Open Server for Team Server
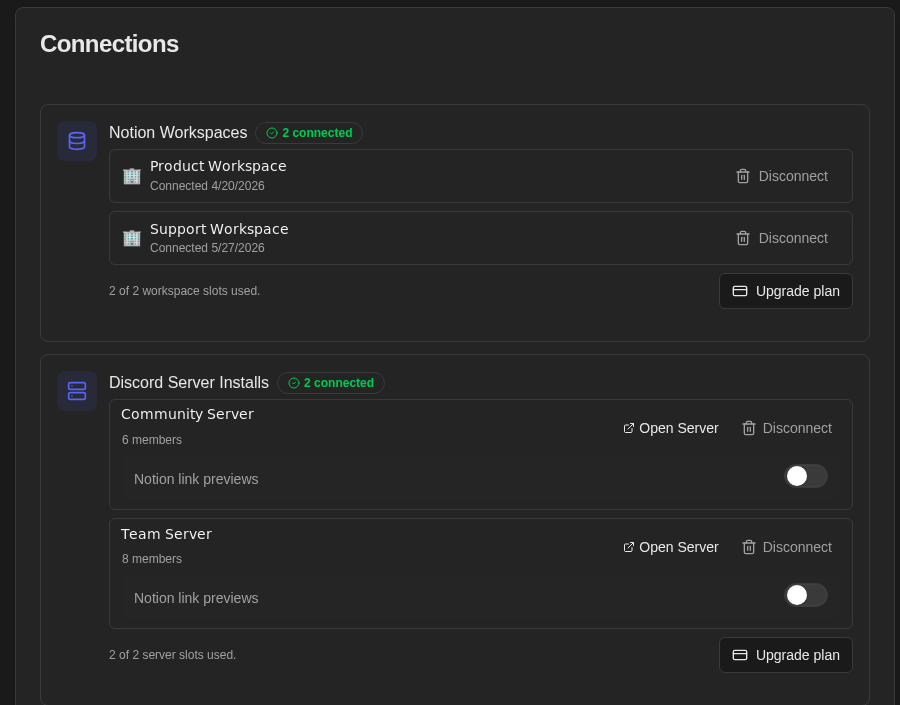900x705 pixels. pyautogui.click(x=671, y=547)
